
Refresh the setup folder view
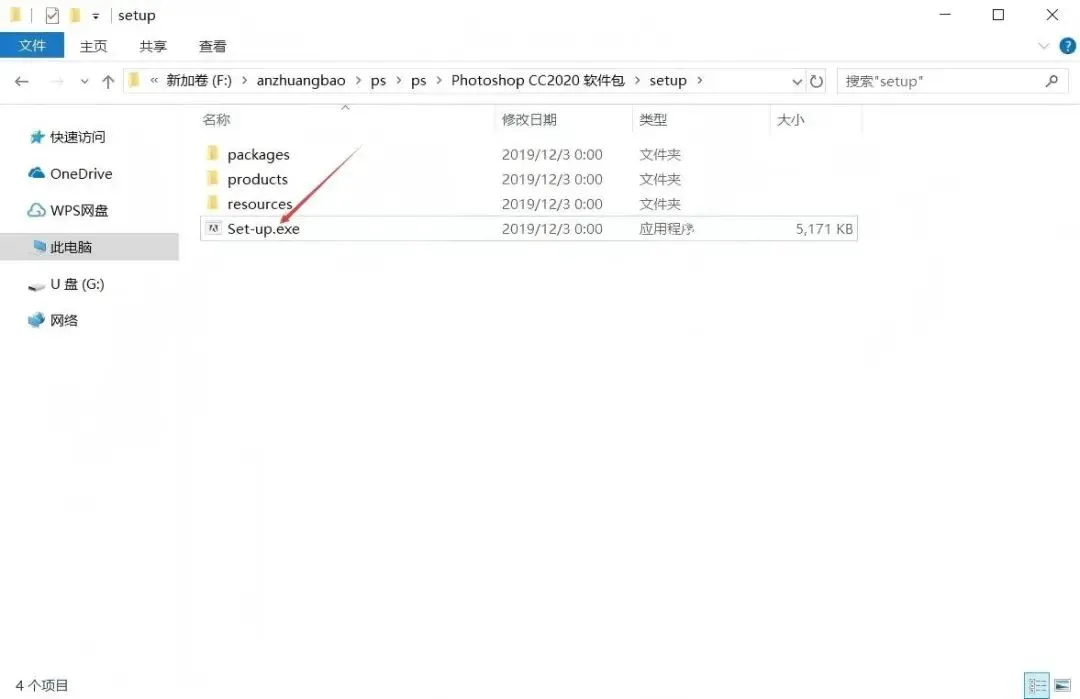816,81
